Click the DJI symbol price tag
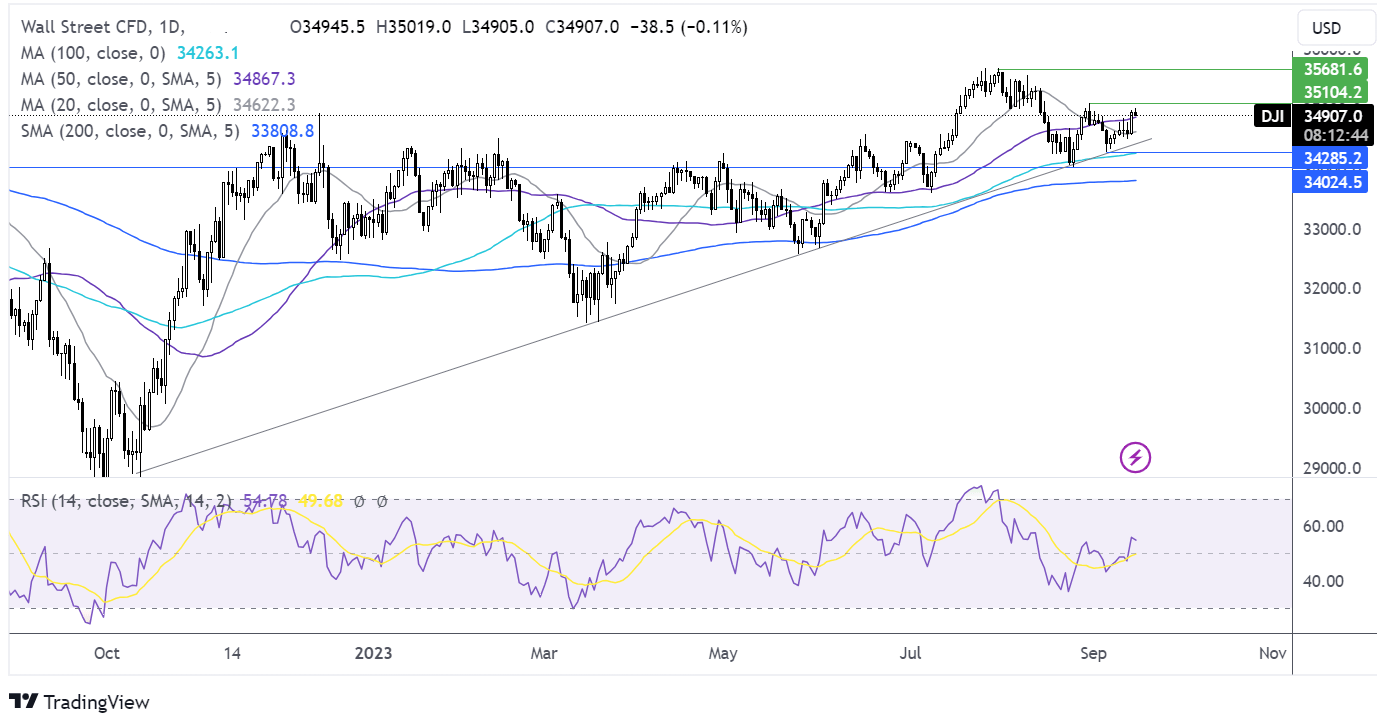1377x722 pixels. point(1272,116)
